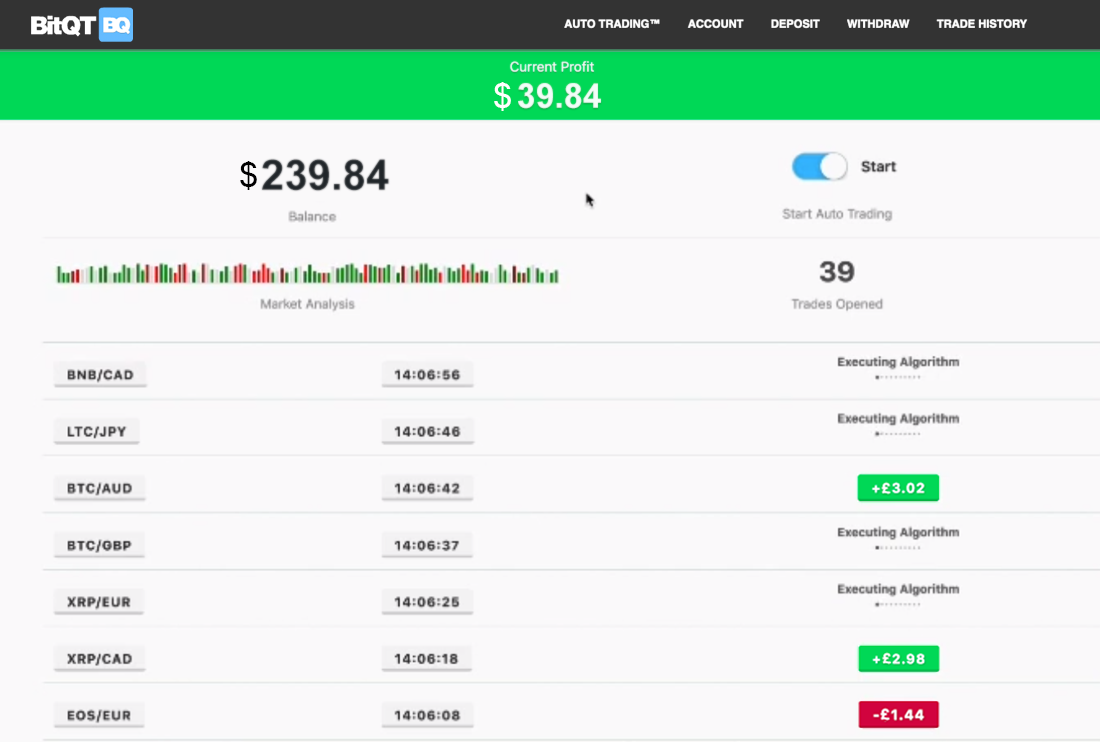Click the Market Analysis candlestick chart
The image size is (1100, 742).
tap(307, 273)
